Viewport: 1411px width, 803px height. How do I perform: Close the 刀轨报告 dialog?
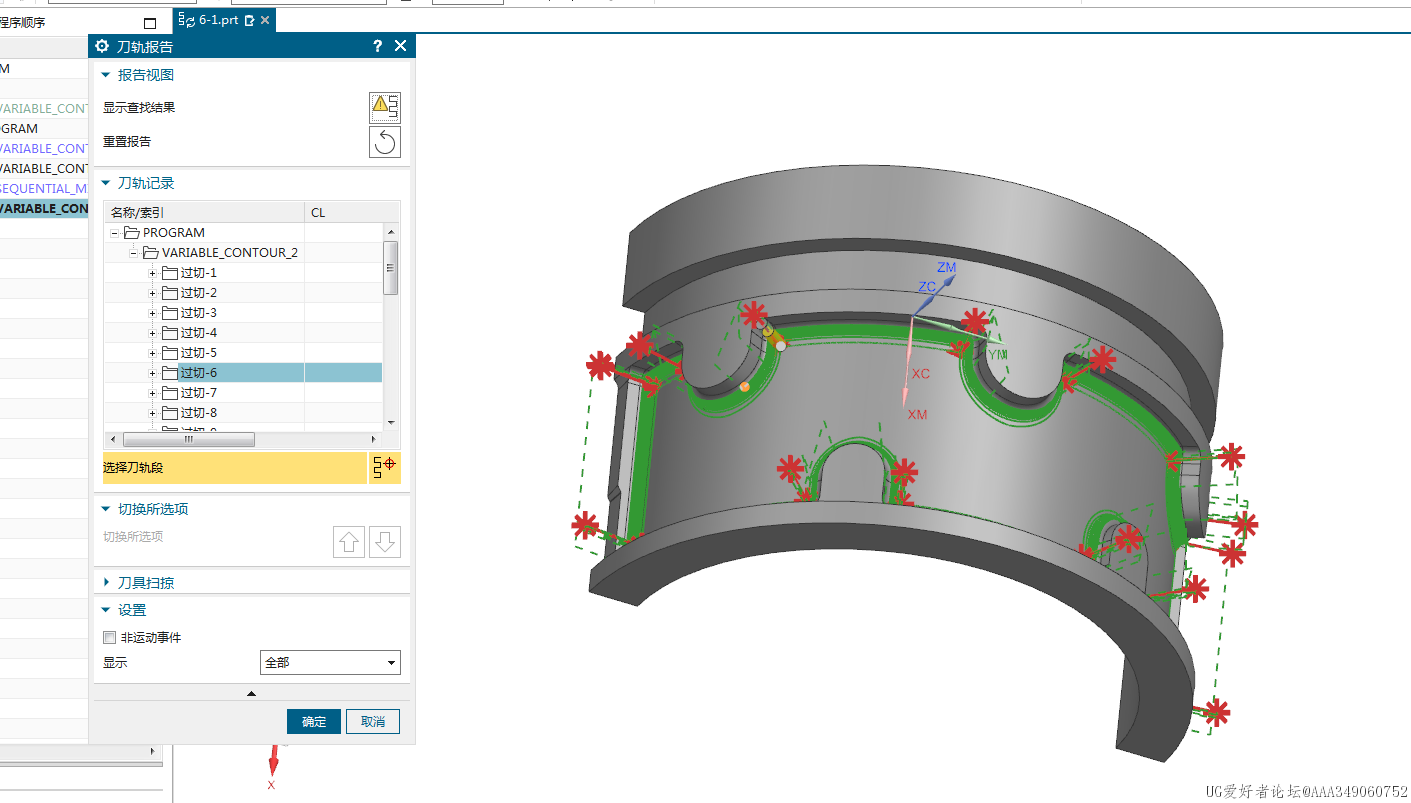click(400, 46)
